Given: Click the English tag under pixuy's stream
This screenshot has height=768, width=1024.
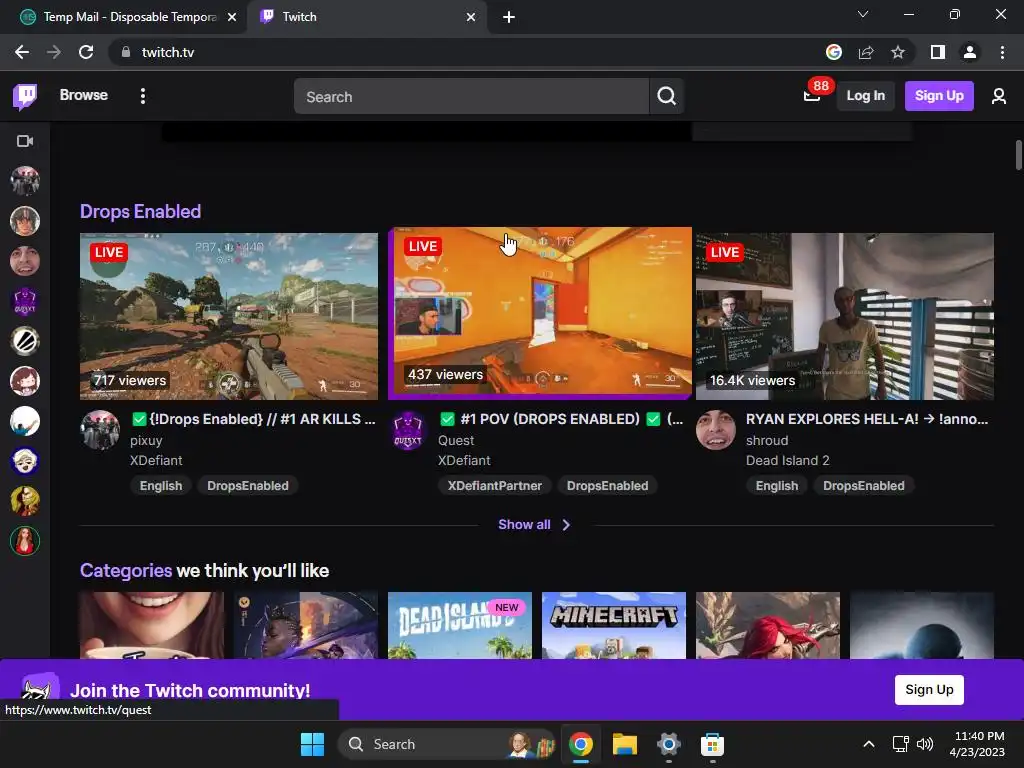Looking at the screenshot, I should 161,486.
